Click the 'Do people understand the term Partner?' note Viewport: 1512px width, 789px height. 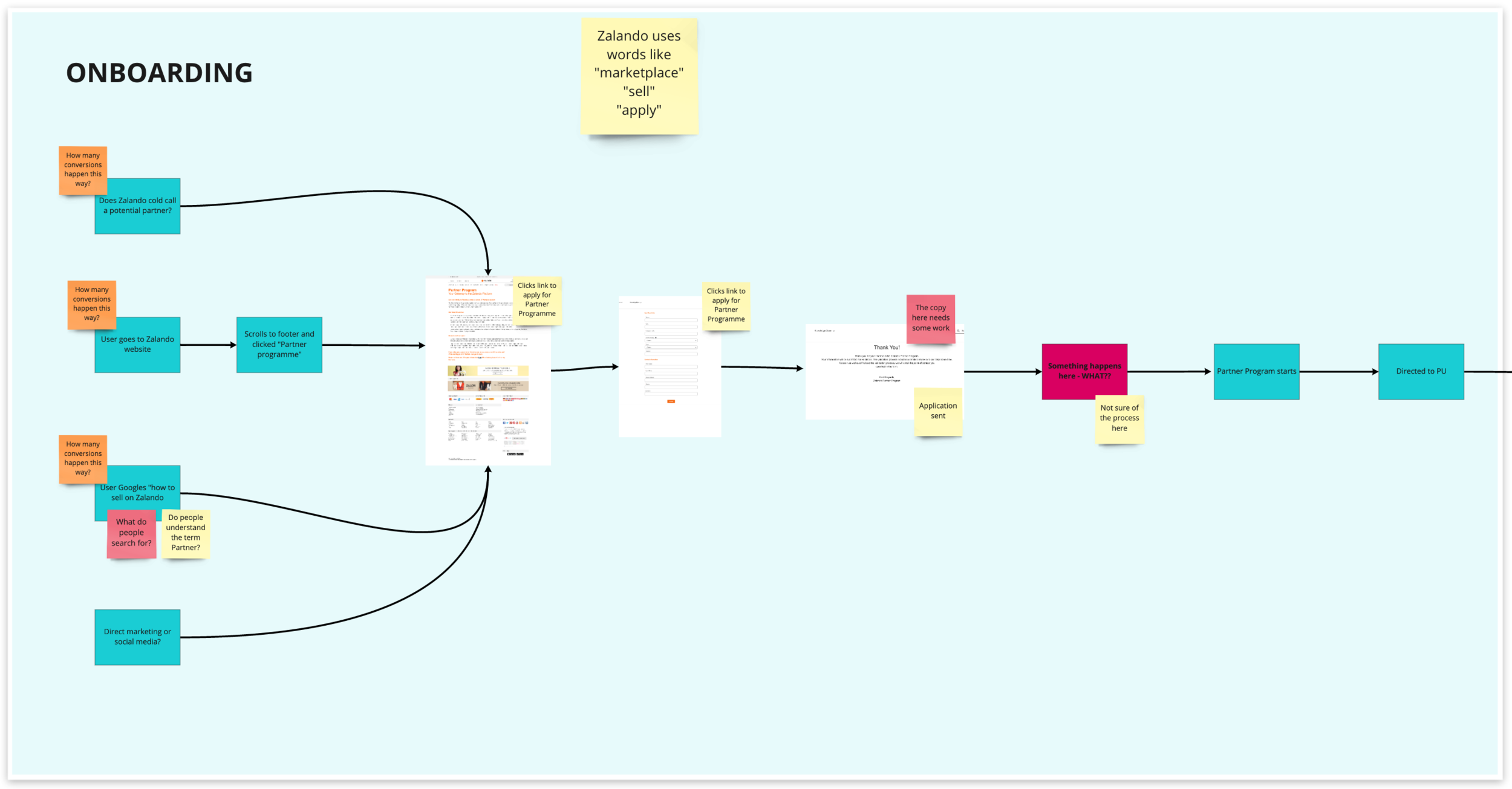(186, 533)
